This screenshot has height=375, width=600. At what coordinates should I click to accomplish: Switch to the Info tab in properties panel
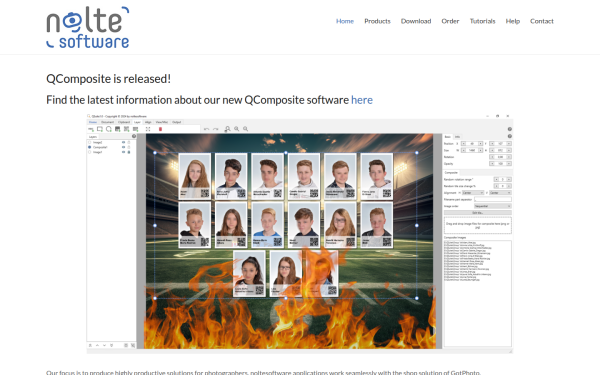457,137
